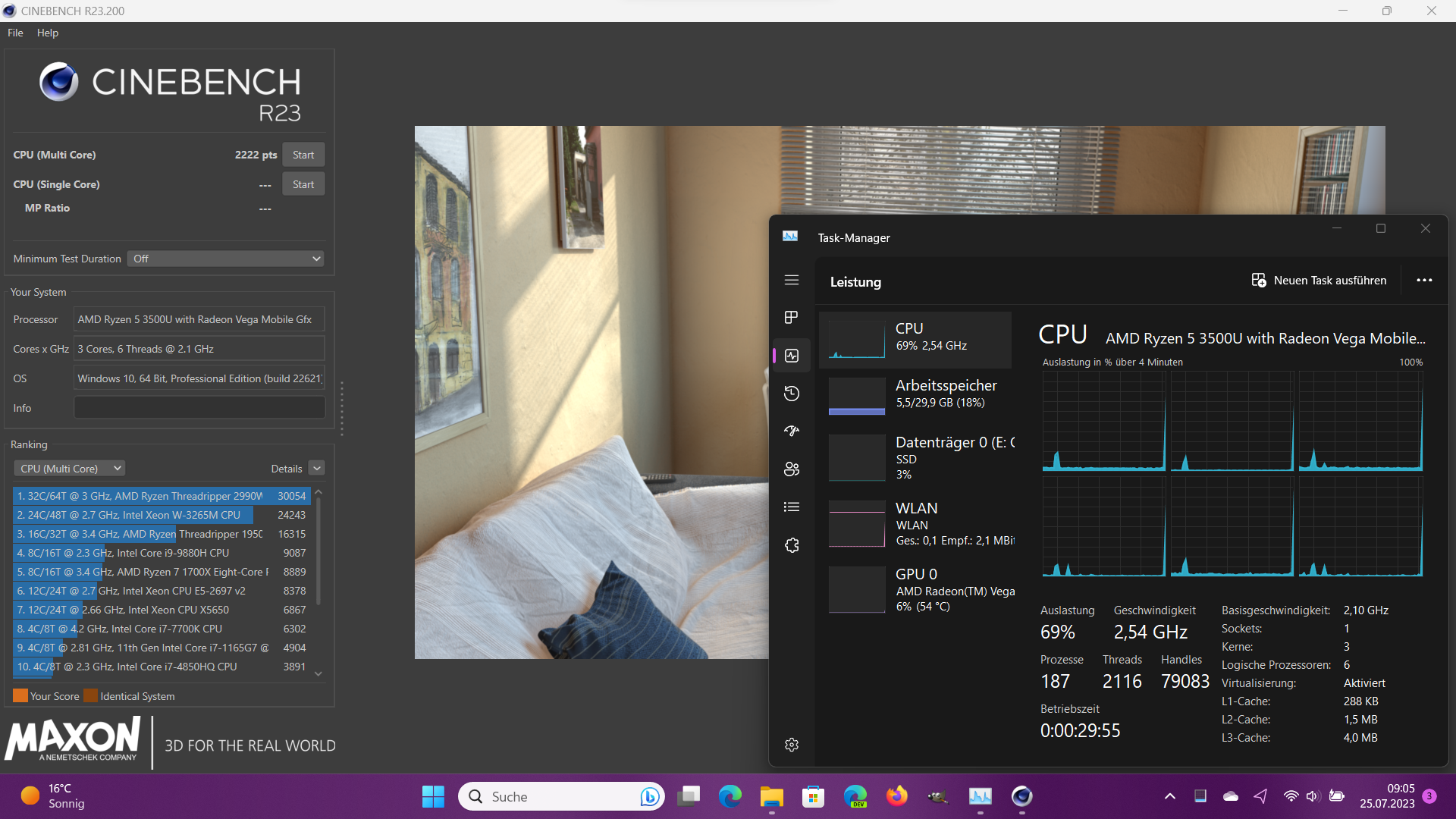Start the CPU Single Core test
This screenshot has width=1456, height=819.
303,184
